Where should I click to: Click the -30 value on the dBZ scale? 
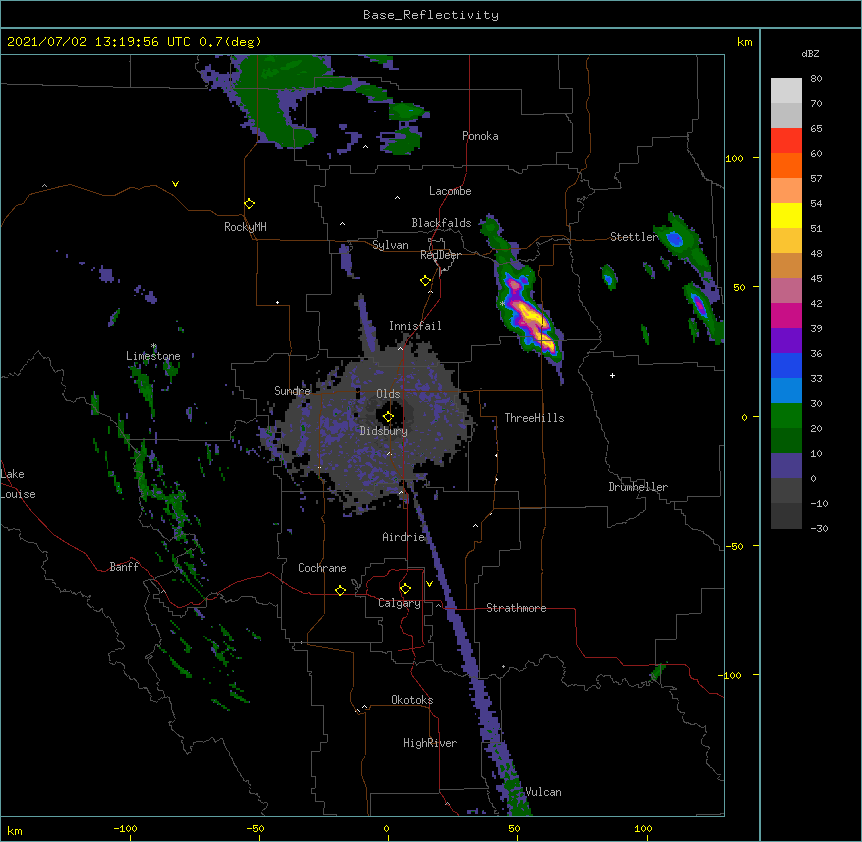(x=819, y=528)
